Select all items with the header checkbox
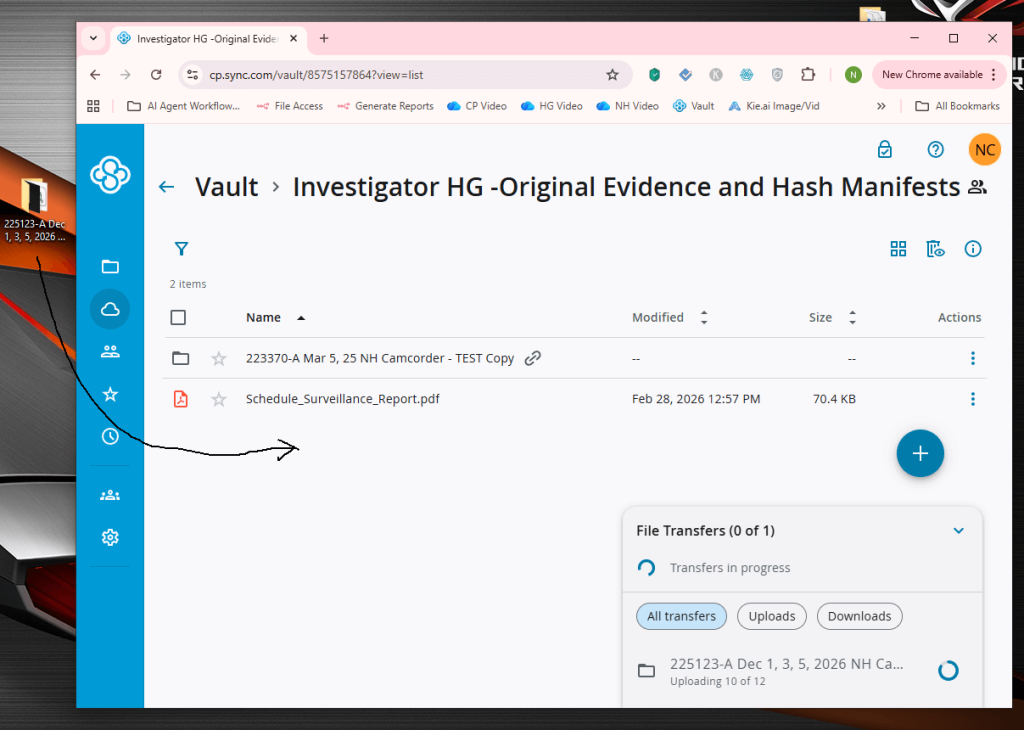The image size is (1024, 730). click(178, 317)
